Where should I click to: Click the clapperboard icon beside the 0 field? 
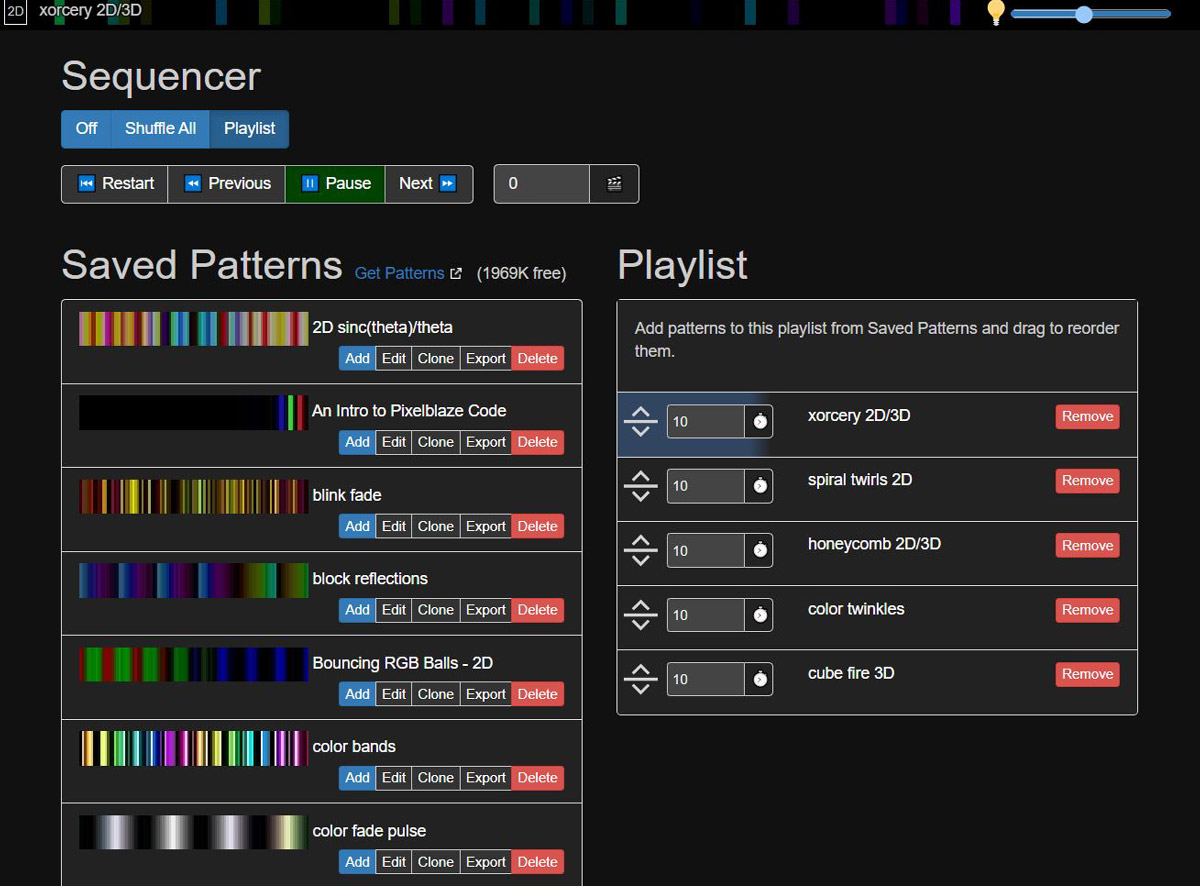(614, 184)
